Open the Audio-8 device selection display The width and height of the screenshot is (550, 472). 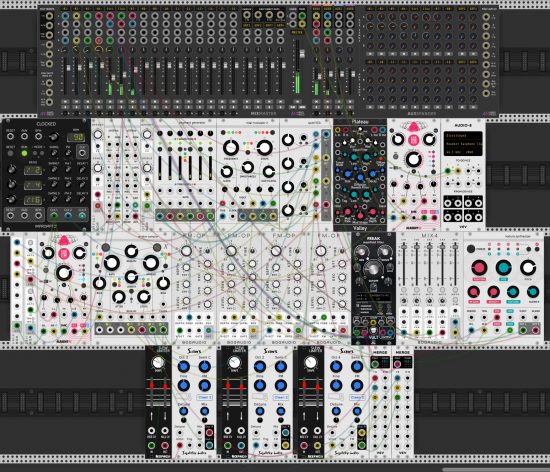[x=463, y=144]
